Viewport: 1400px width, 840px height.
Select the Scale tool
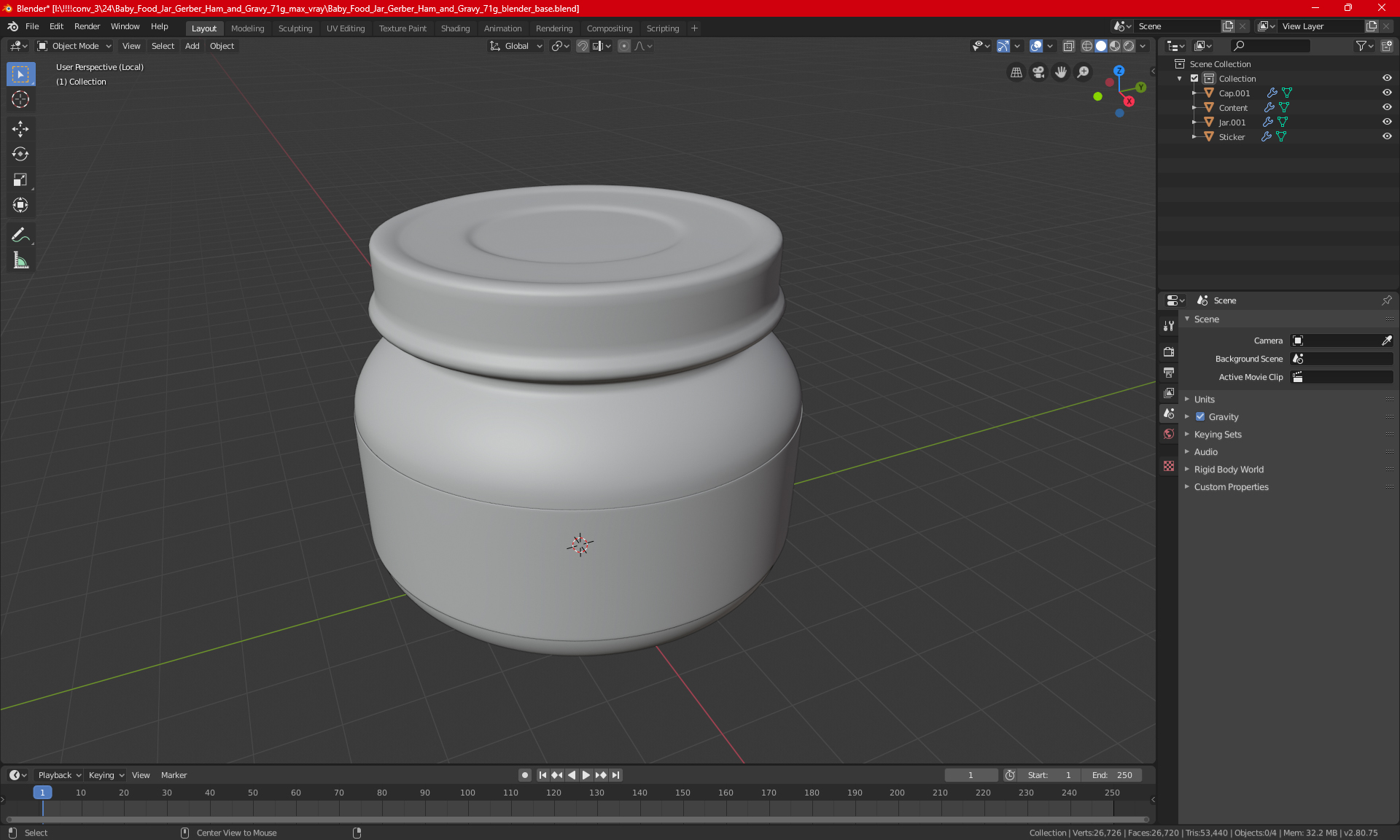pos(20,180)
